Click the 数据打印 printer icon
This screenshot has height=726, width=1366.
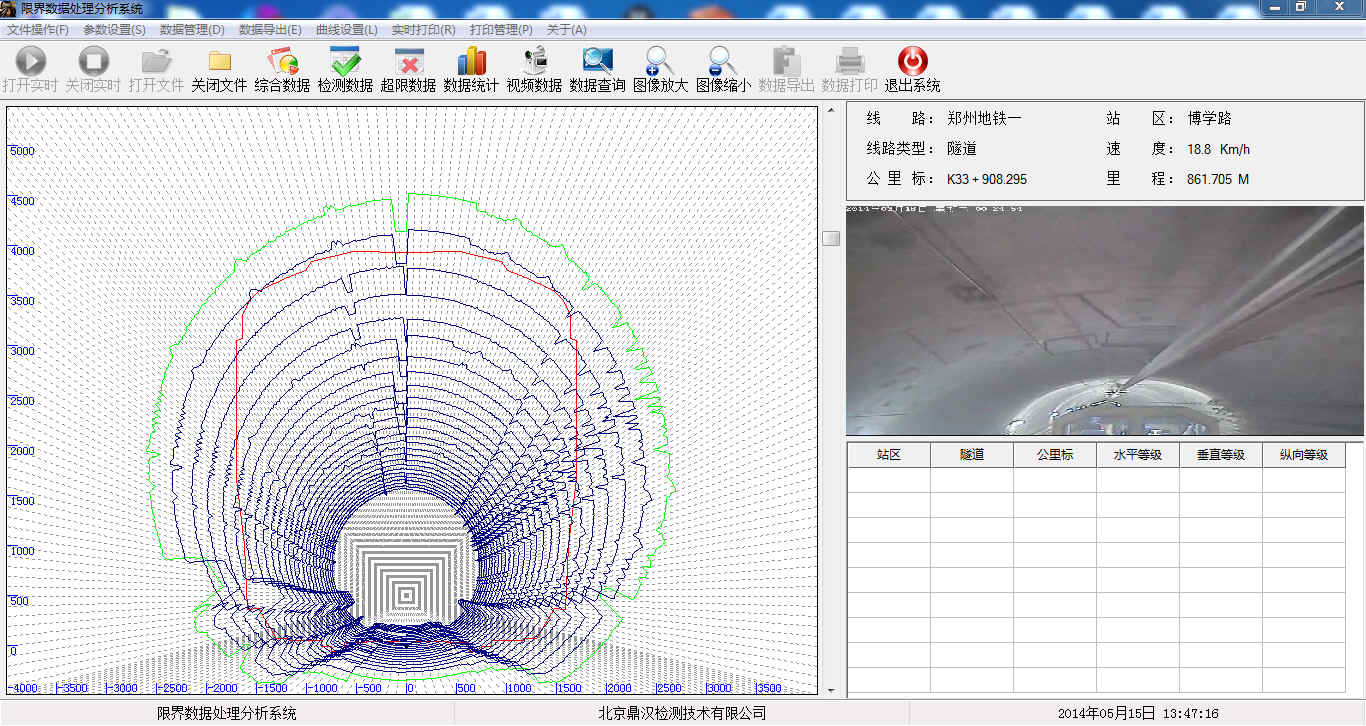pyautogui.click(x=849, y=61)
